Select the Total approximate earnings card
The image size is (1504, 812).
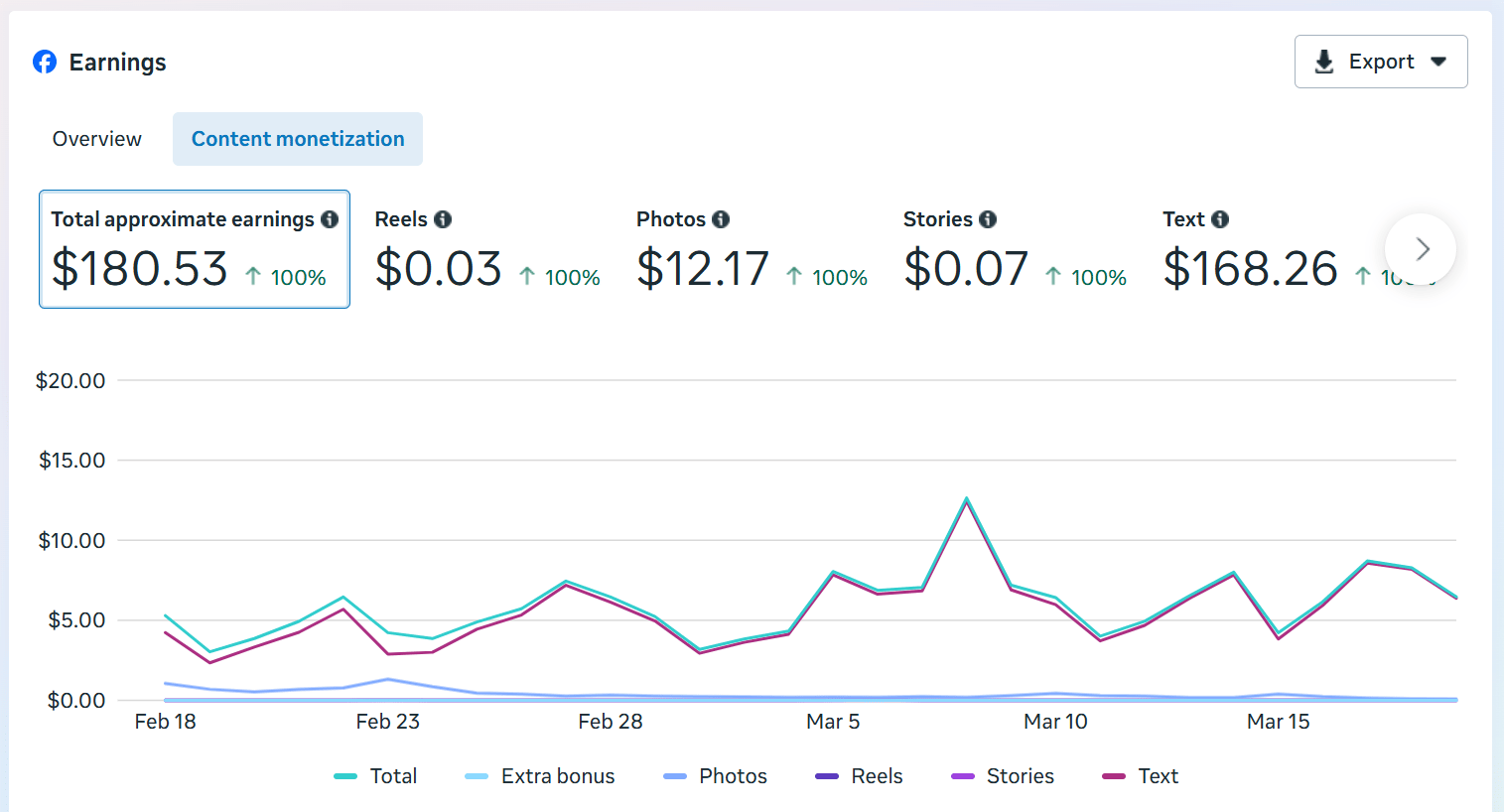pyautogui.click(x=195, y=249)
